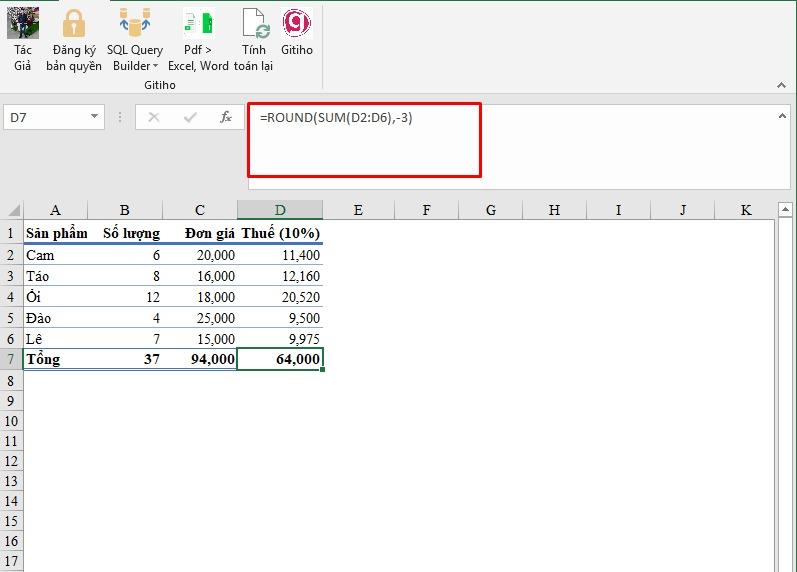Cancel formula entry with X button

click(x=154, y=117)
